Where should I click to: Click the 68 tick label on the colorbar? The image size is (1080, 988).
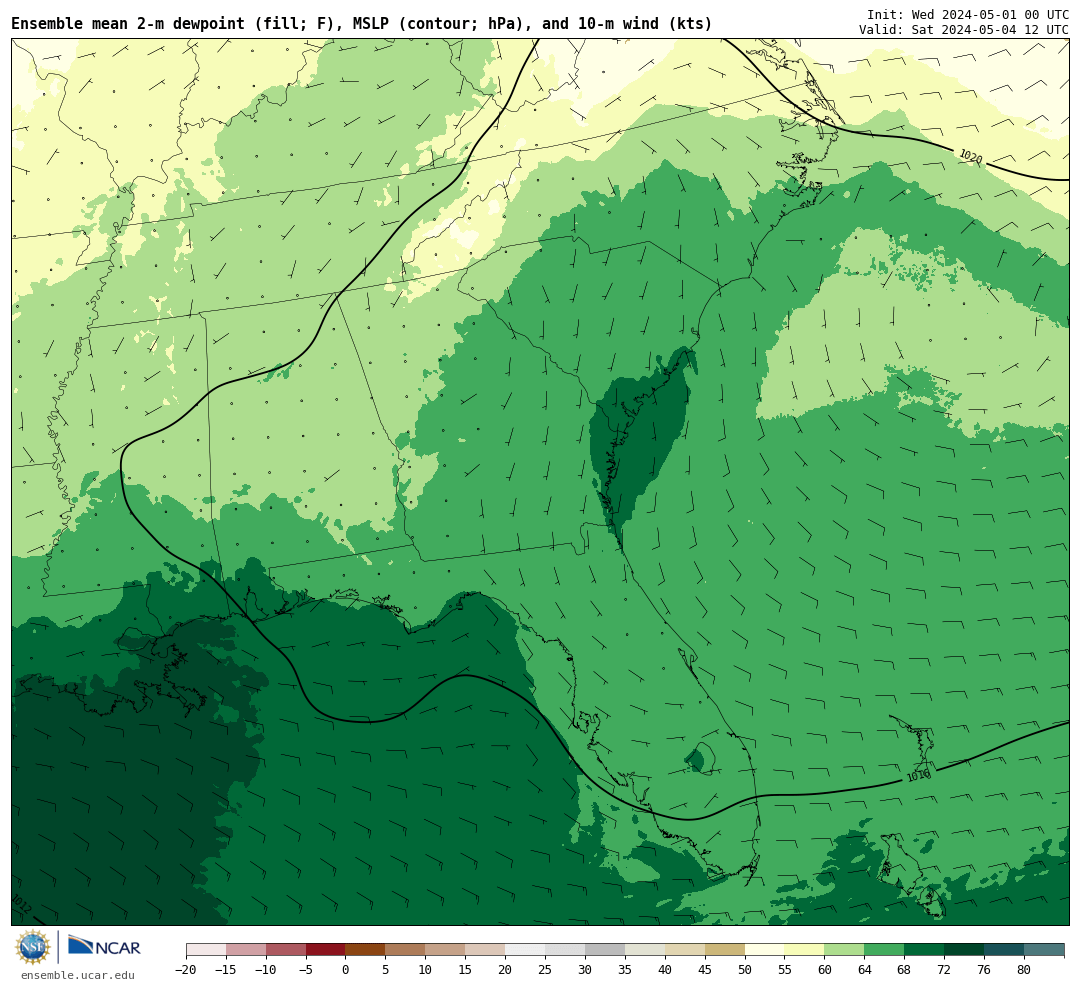pyautogui.click(x=904, y=969)
